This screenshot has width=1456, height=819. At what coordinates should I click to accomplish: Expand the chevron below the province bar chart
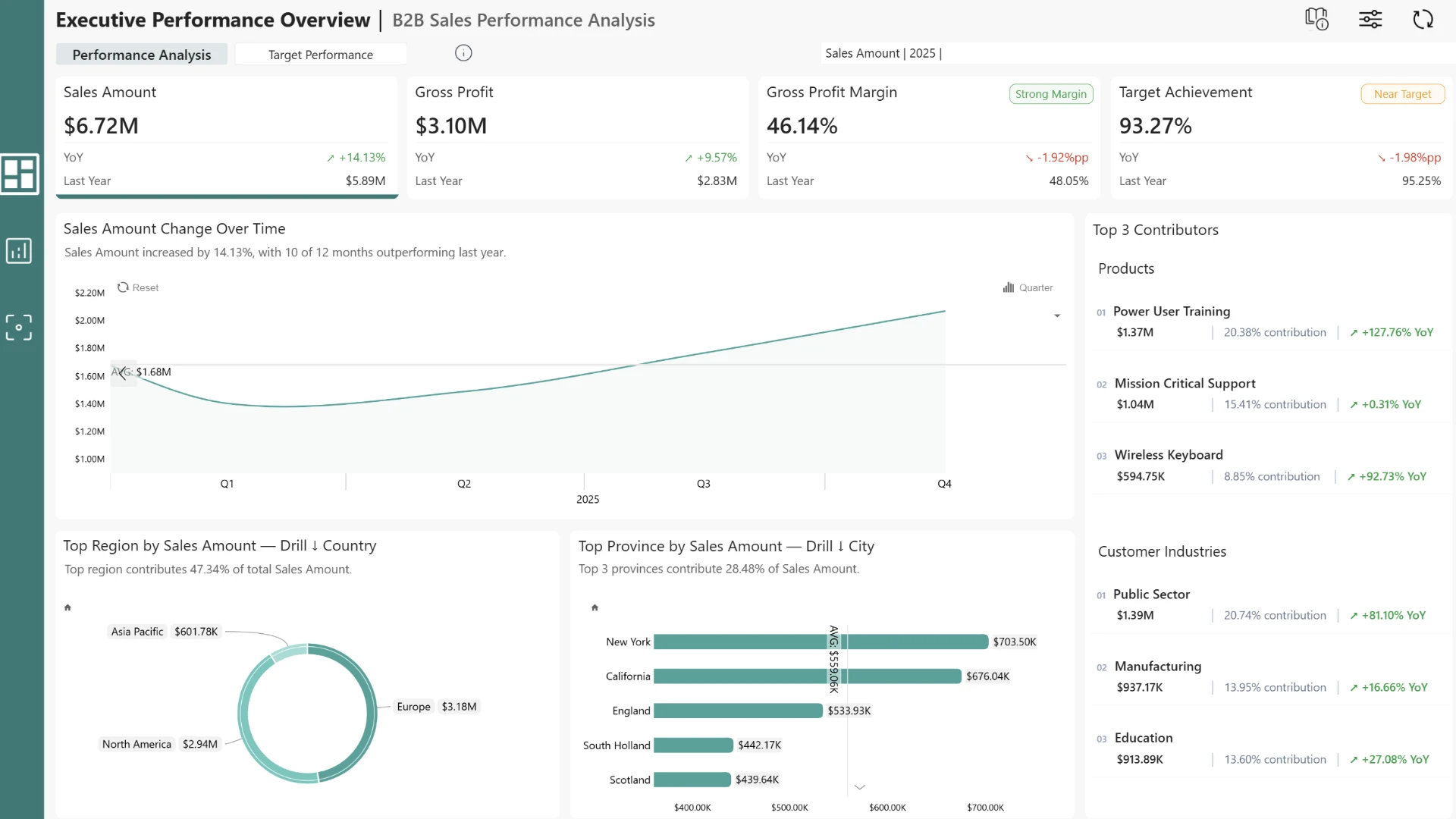[860, 787]
